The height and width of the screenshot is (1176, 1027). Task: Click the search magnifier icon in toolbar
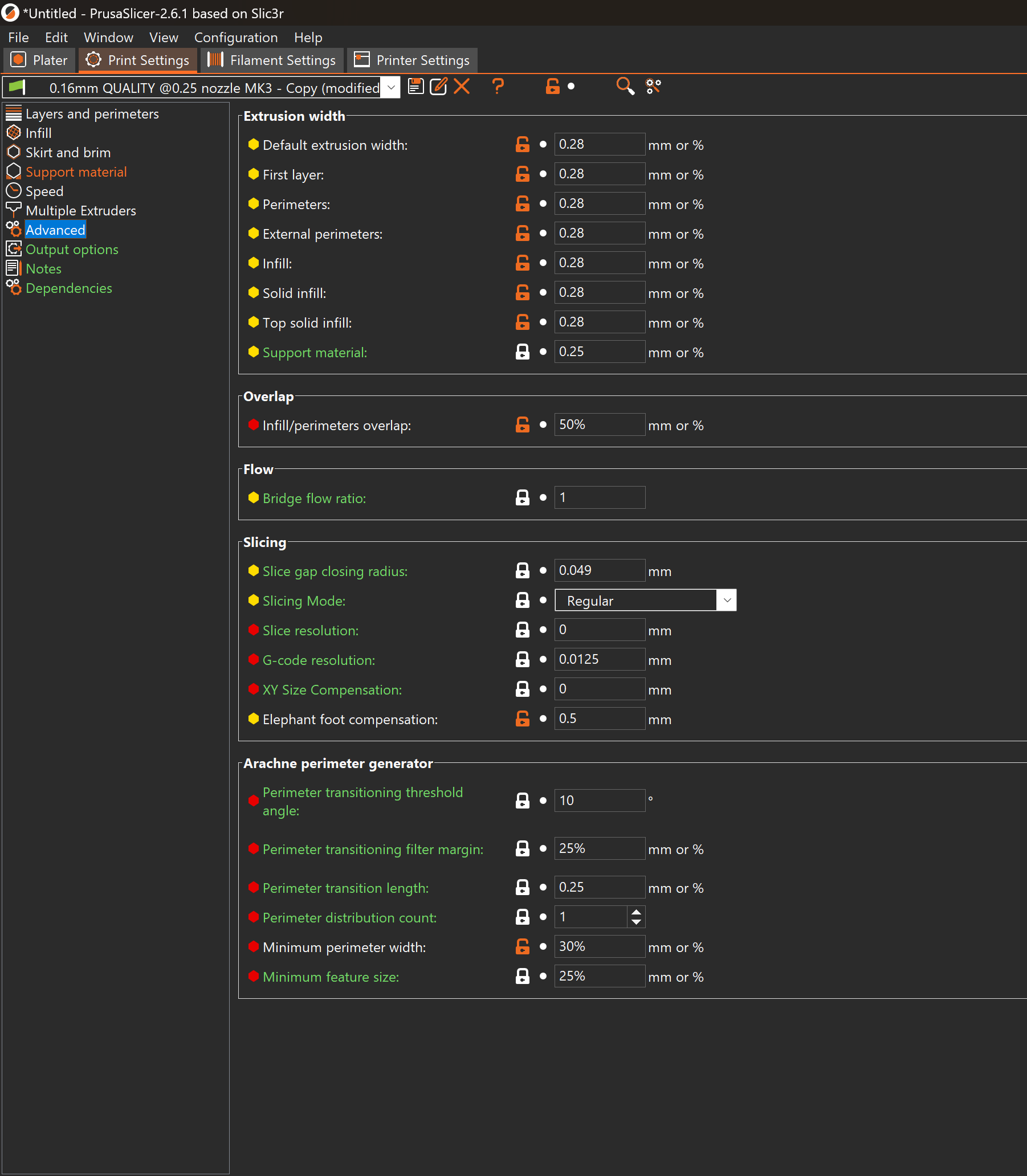pos(625,87)
